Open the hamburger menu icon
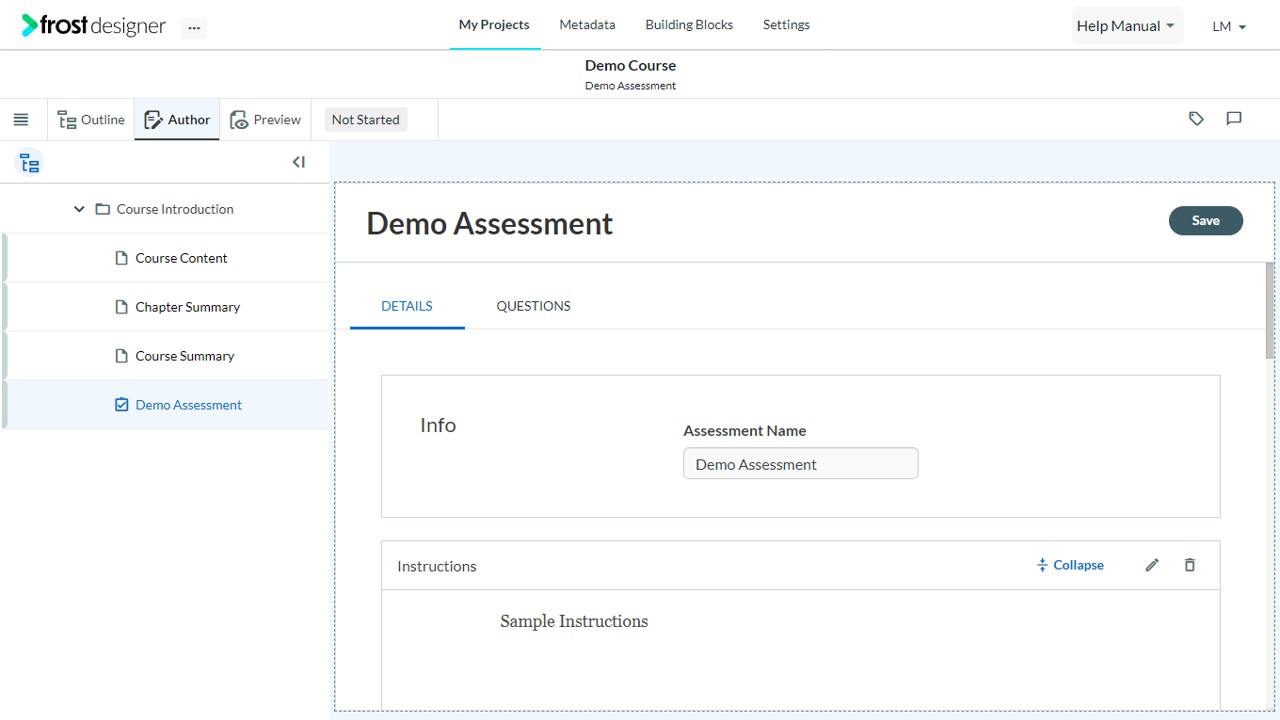Screen dimensions: 1280x720 21,120
